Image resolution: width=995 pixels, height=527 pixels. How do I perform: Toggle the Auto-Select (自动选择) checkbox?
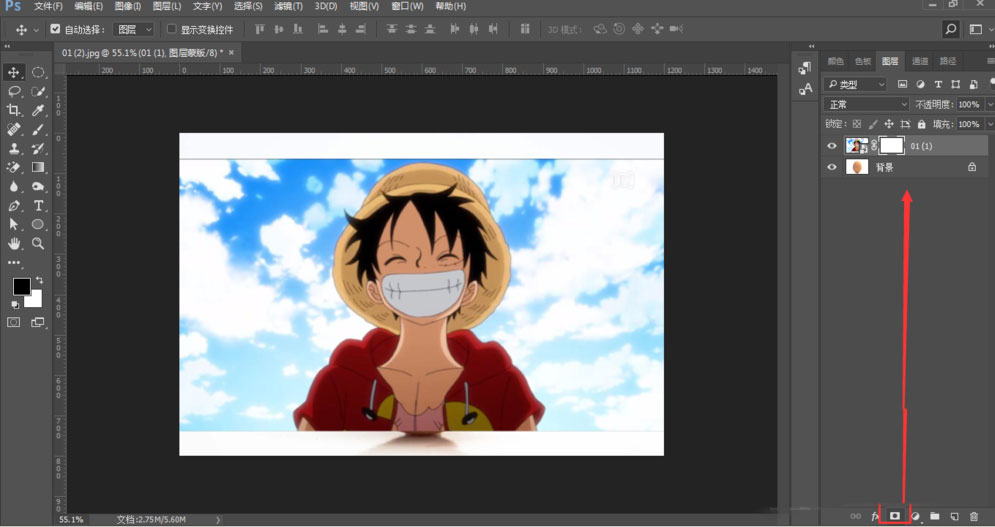pos(55,29)
